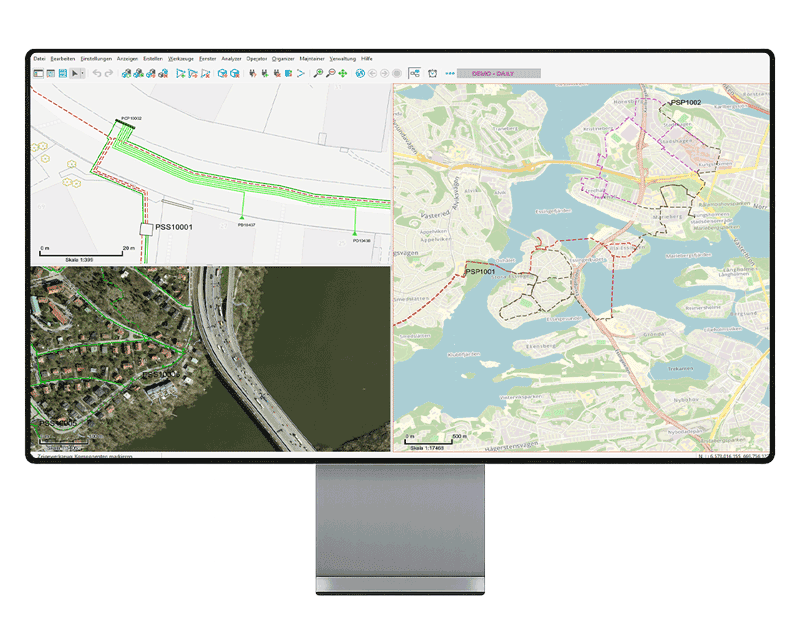This screenshot has height=625, width=800.
Task: Click the PSP1002 label on the map
Action: pyautogui.click(x=685, y=103)
